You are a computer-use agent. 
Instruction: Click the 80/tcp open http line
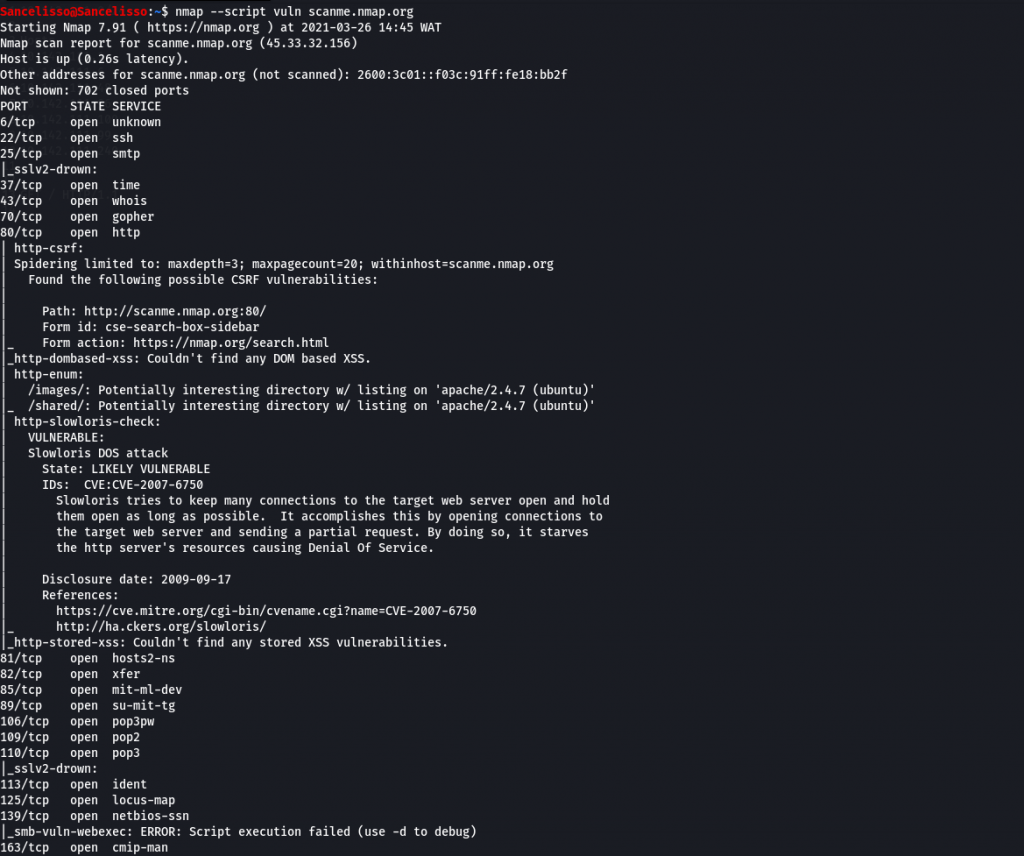click(x=70, y=232)
